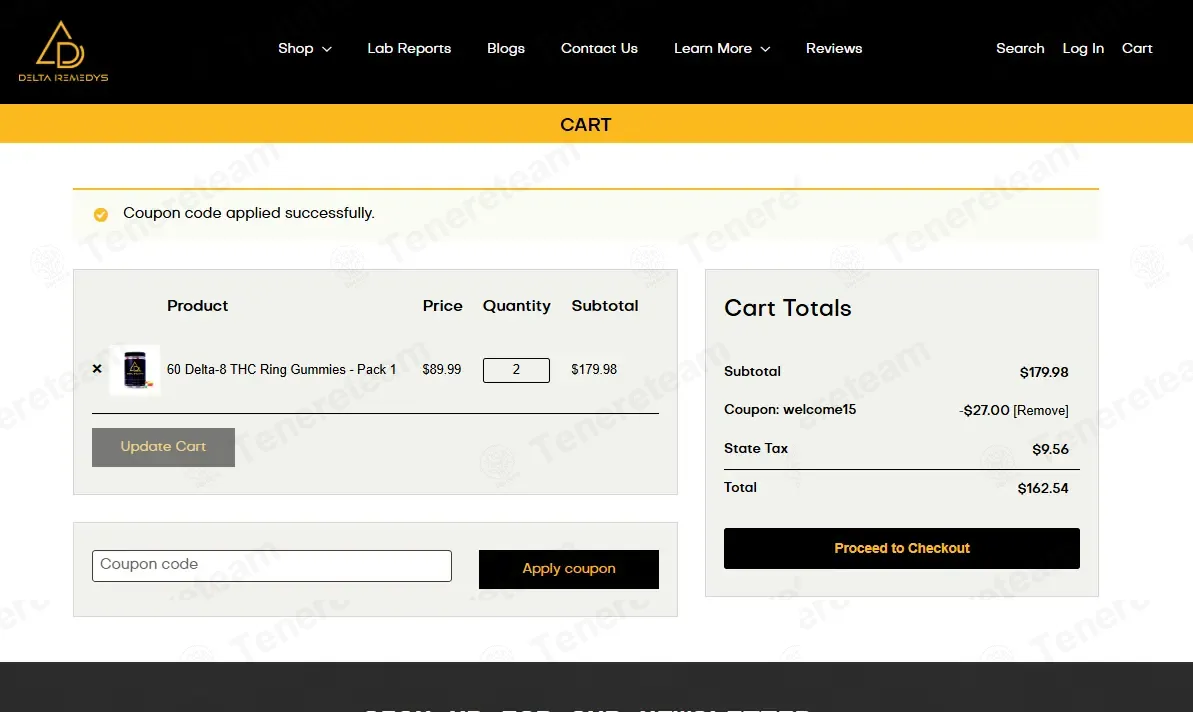
Task: Click the Update Cart button
Action: click(163, 447)
